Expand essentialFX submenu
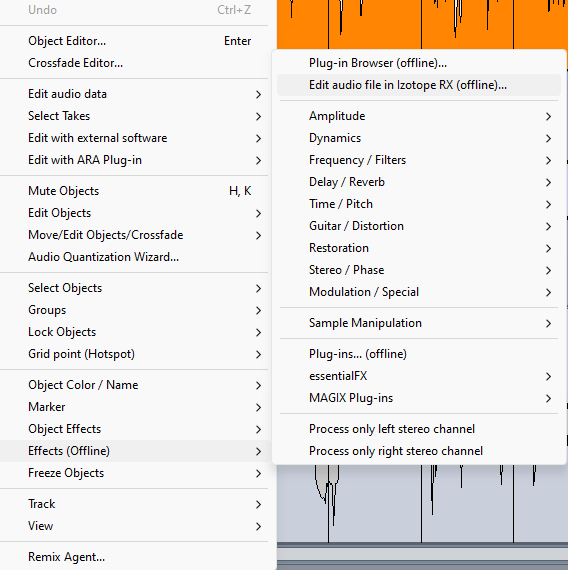The height and width of the screenshot is (570, 568). click(419, 376)
